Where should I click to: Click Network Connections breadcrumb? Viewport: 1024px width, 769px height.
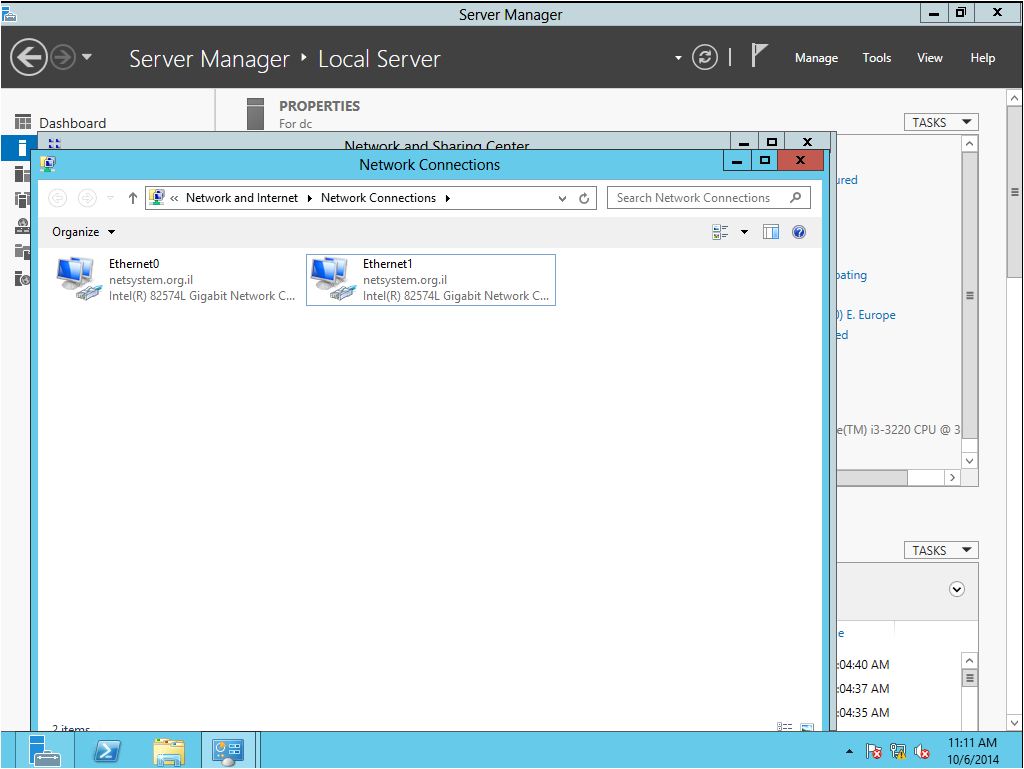378,198
